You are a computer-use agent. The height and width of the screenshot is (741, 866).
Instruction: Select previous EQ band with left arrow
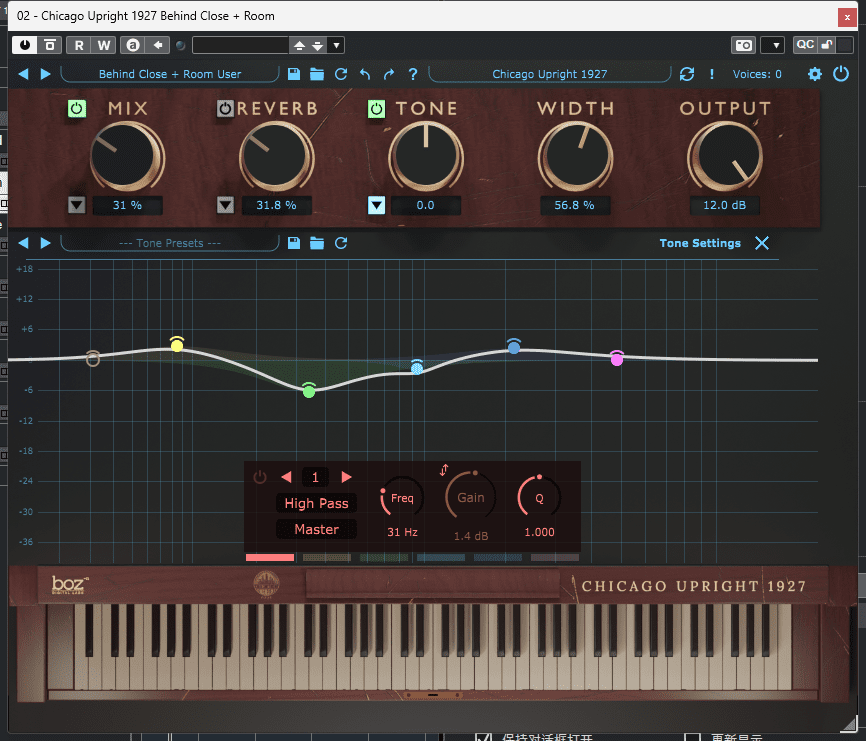286,477
